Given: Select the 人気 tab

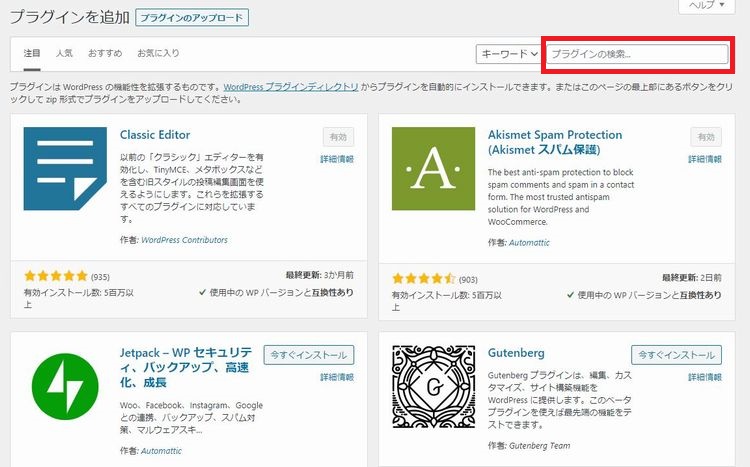Looking at the screenshot, I should (x=64, y=53).
